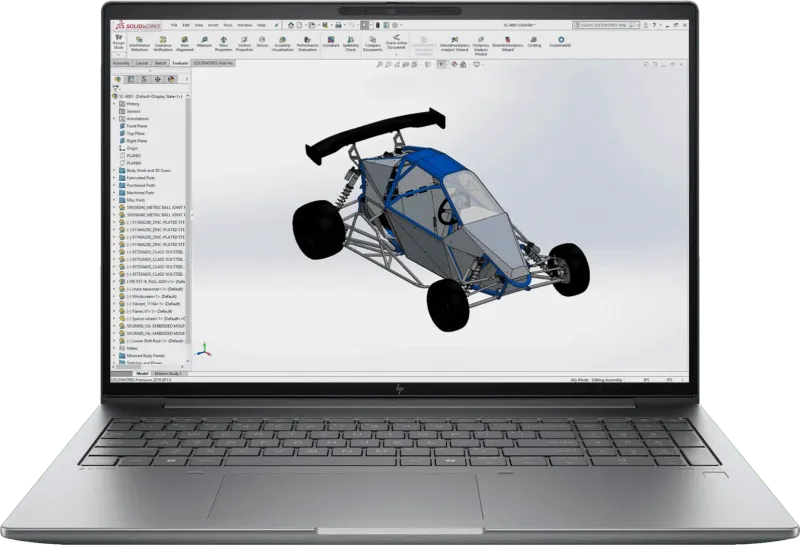
Task: Expand the Misc Parts folder
Action: point(114,200)
